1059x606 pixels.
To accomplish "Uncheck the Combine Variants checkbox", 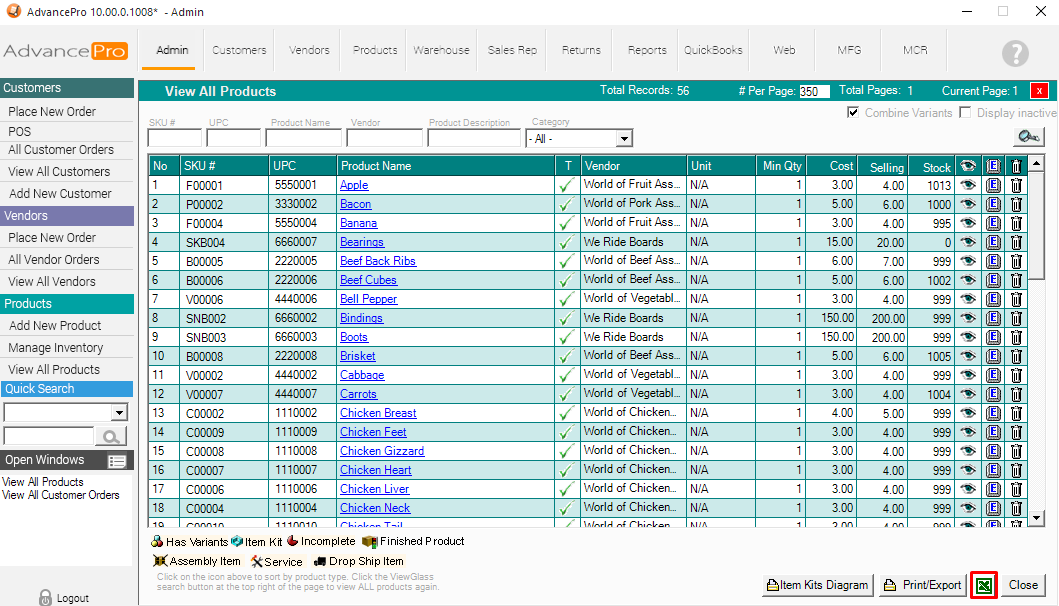I will (853, 113).
